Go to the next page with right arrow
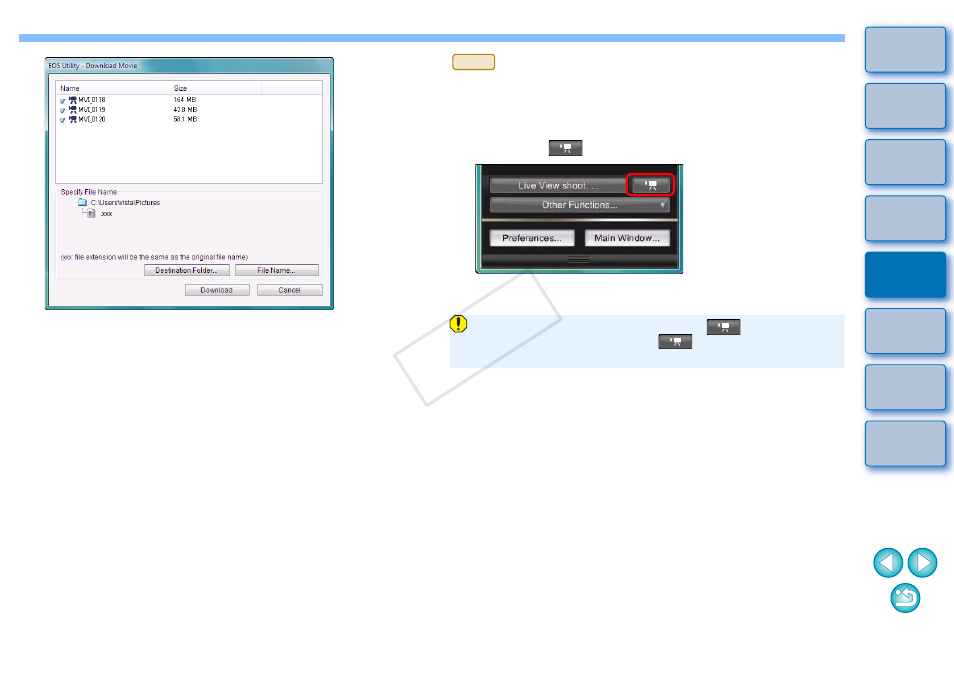 pyautogui.click(x=922, y=563)
